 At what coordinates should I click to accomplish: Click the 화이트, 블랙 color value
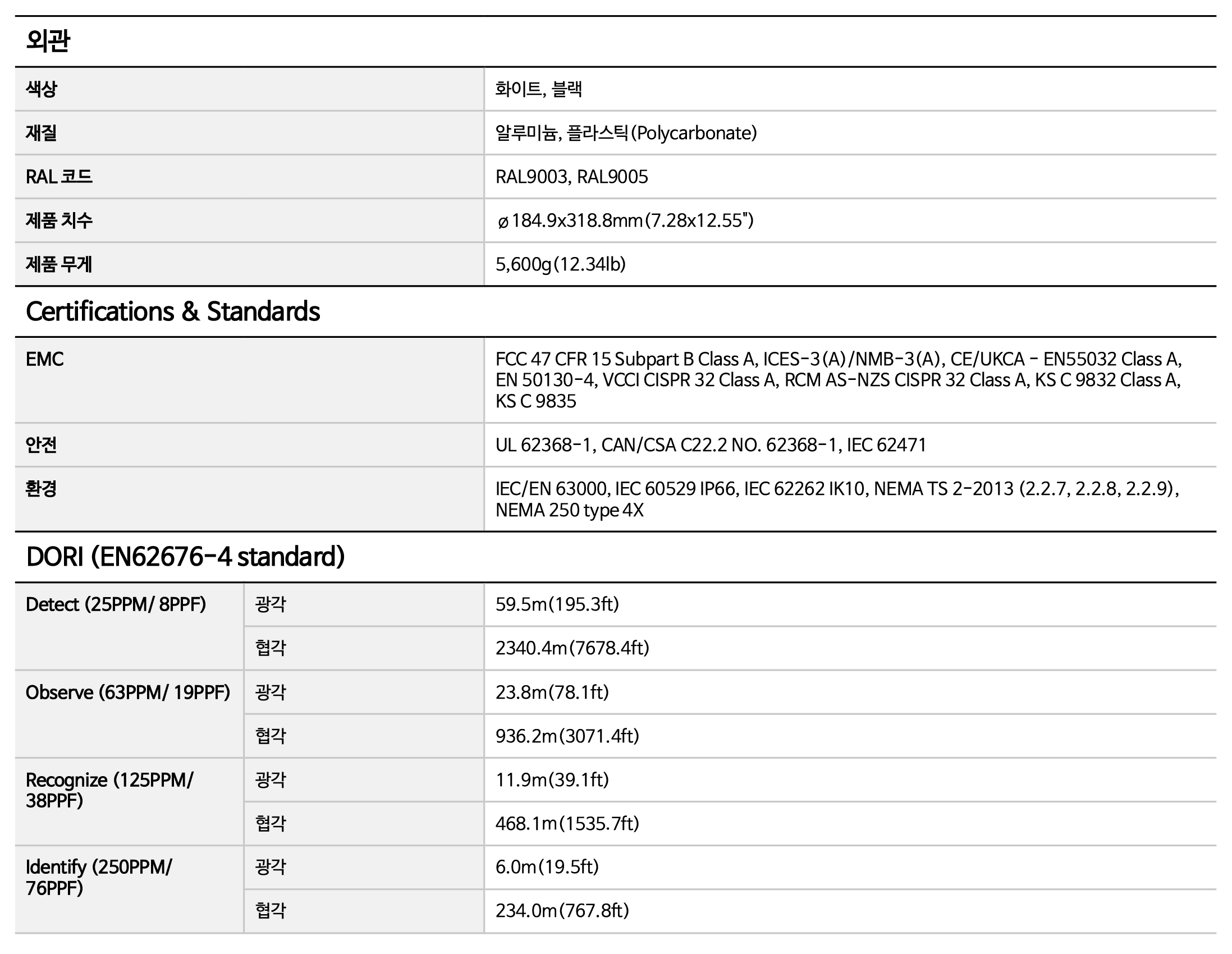click(x=538, y=89)
